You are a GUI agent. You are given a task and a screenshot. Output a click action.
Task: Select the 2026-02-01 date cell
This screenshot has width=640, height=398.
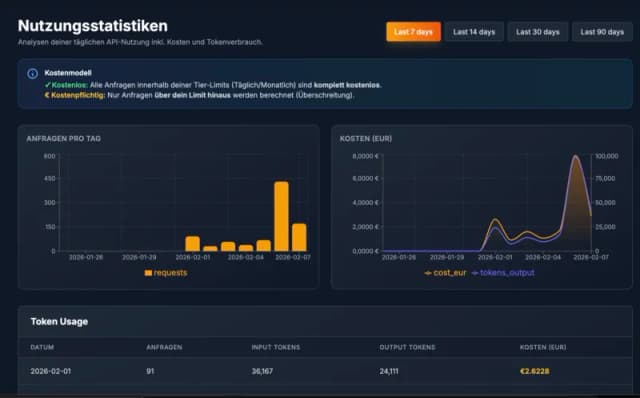[51, 371]
